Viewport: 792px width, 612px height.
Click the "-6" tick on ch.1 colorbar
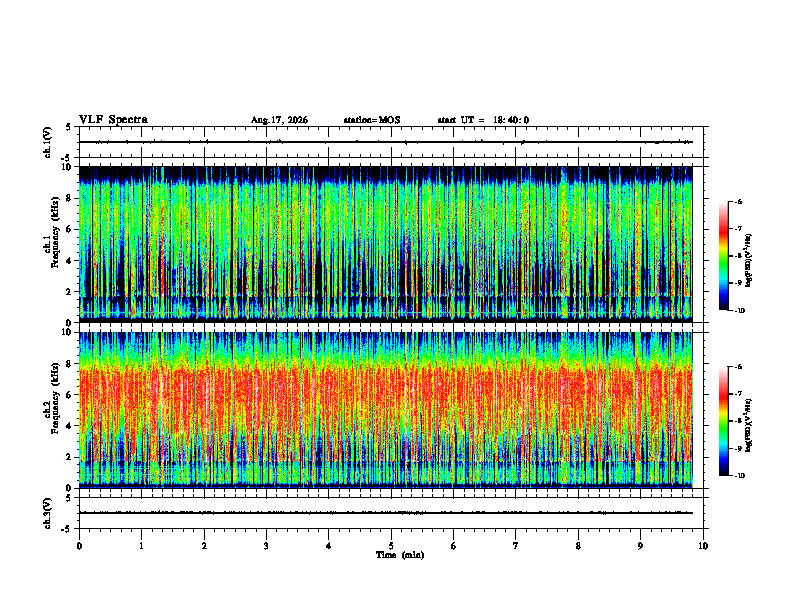tap(738, 201)
